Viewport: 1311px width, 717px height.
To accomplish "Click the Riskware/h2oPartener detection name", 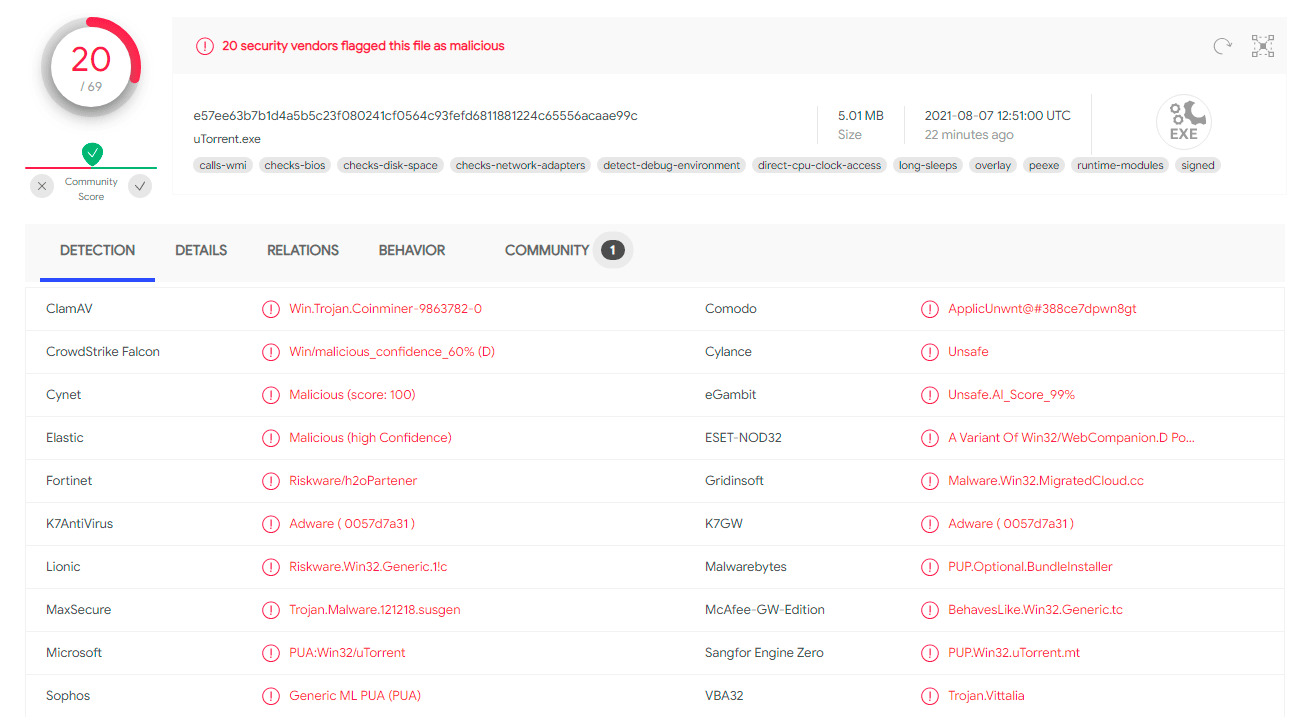I will point(353,481).
